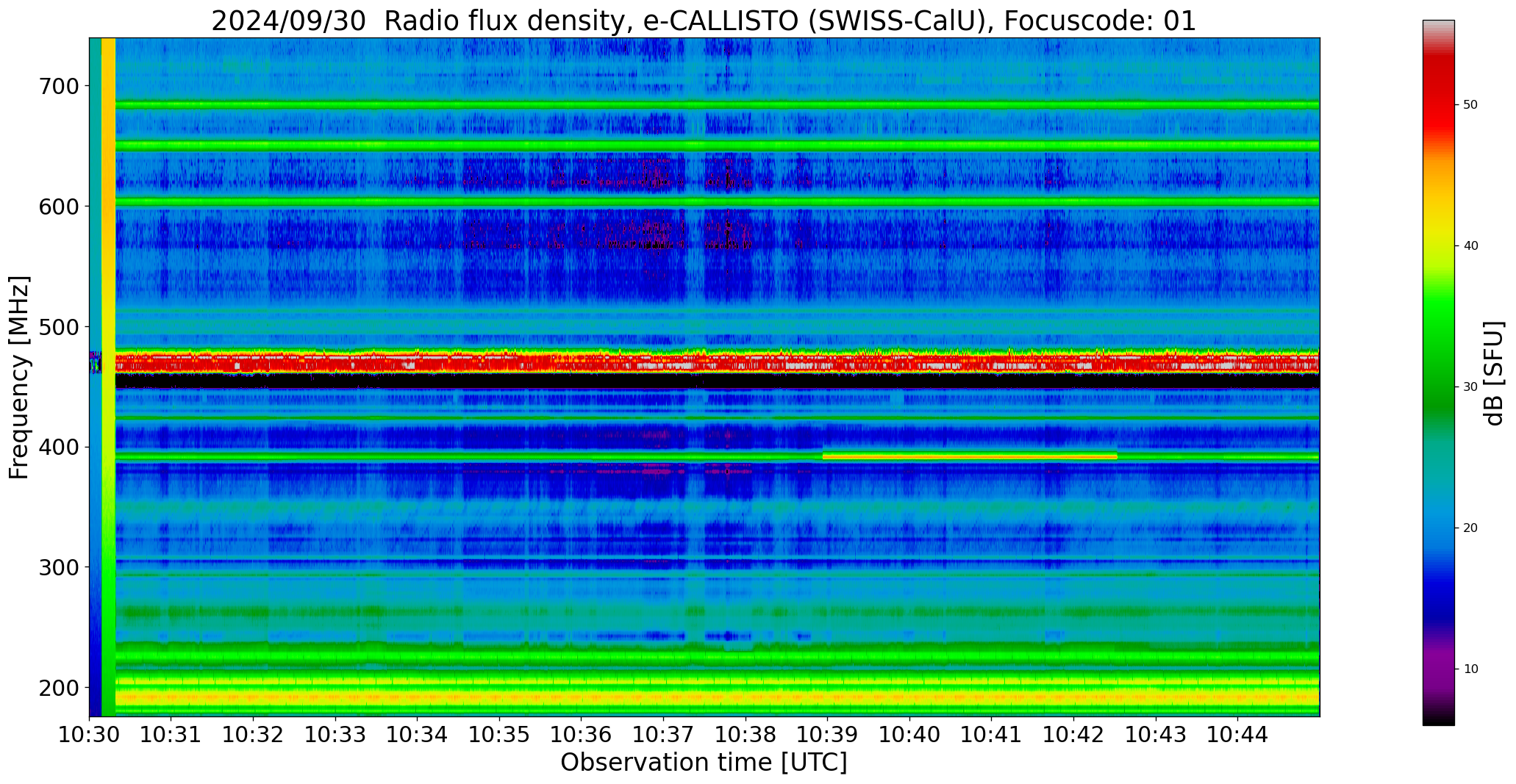This screenshot has height=784, width=1516.
Task: Click the 10:34 time tick label
Action: [418, 734]
